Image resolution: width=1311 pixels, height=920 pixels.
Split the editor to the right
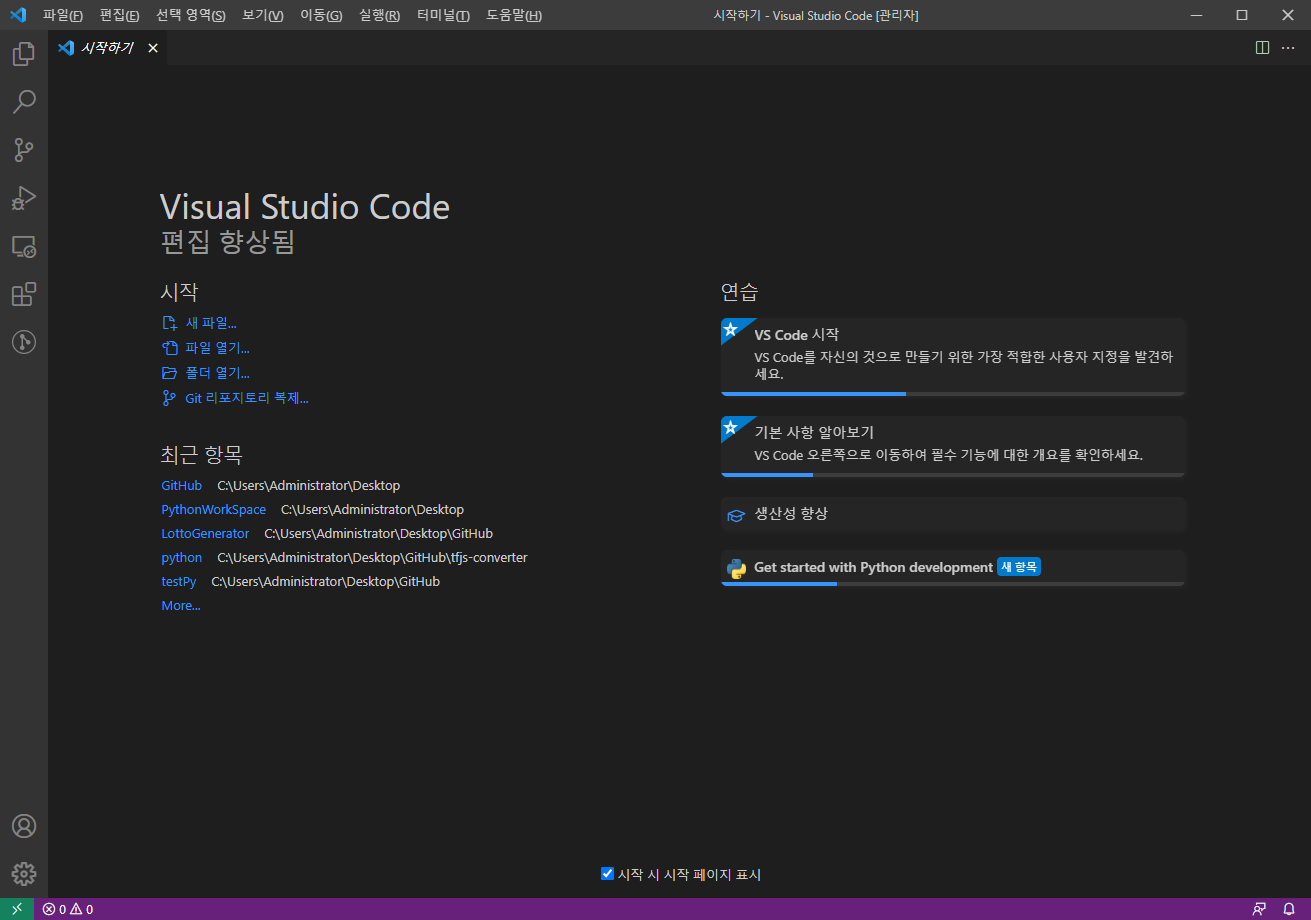tap(1262, 48)
